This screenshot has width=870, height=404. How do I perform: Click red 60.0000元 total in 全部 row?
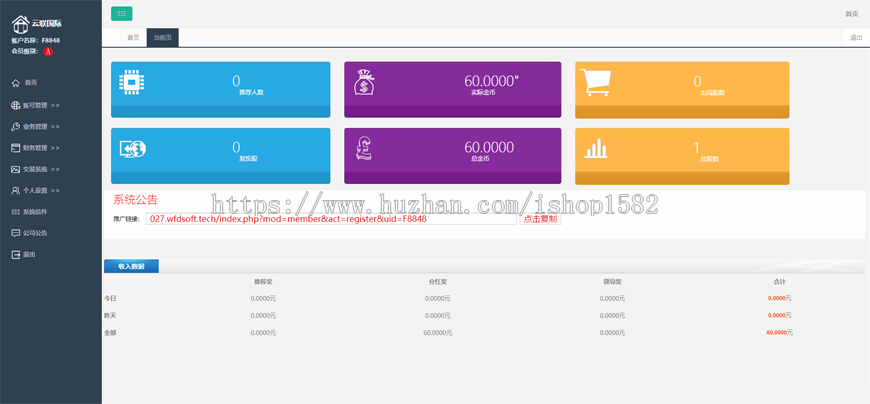pyautogui.click(x=780, y=332)
